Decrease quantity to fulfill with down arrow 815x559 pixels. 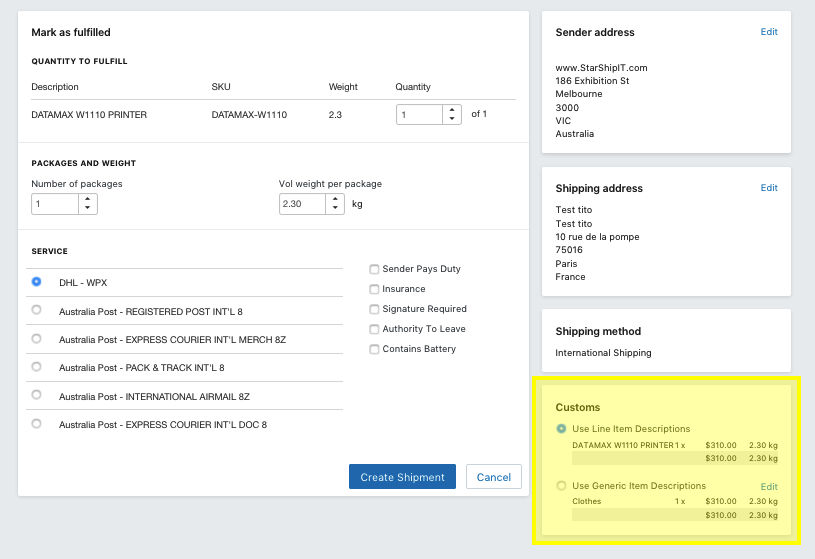[x=452, y=119]
